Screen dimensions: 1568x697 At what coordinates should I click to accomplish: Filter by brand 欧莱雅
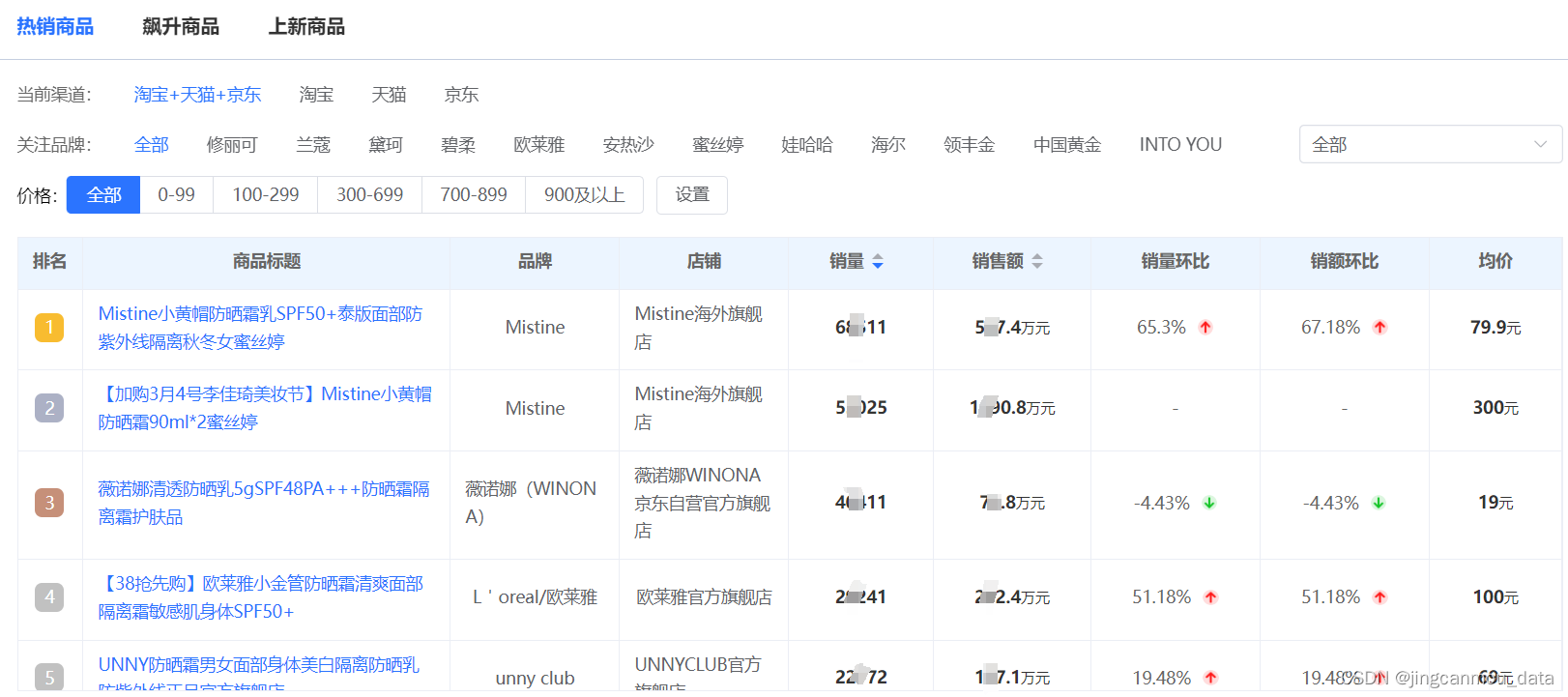click(x=539, y=145)
